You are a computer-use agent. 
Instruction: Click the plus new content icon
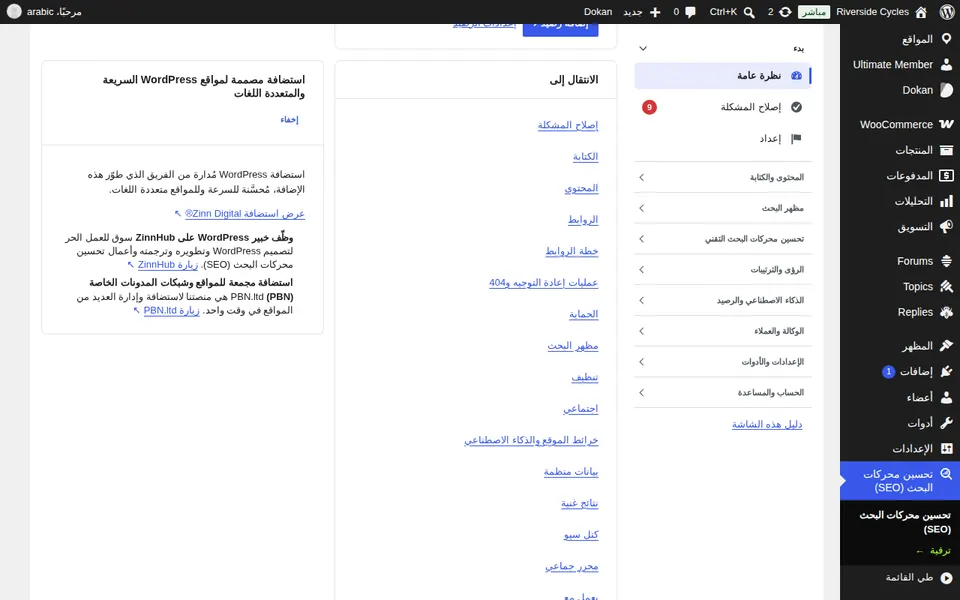point(654,12)
